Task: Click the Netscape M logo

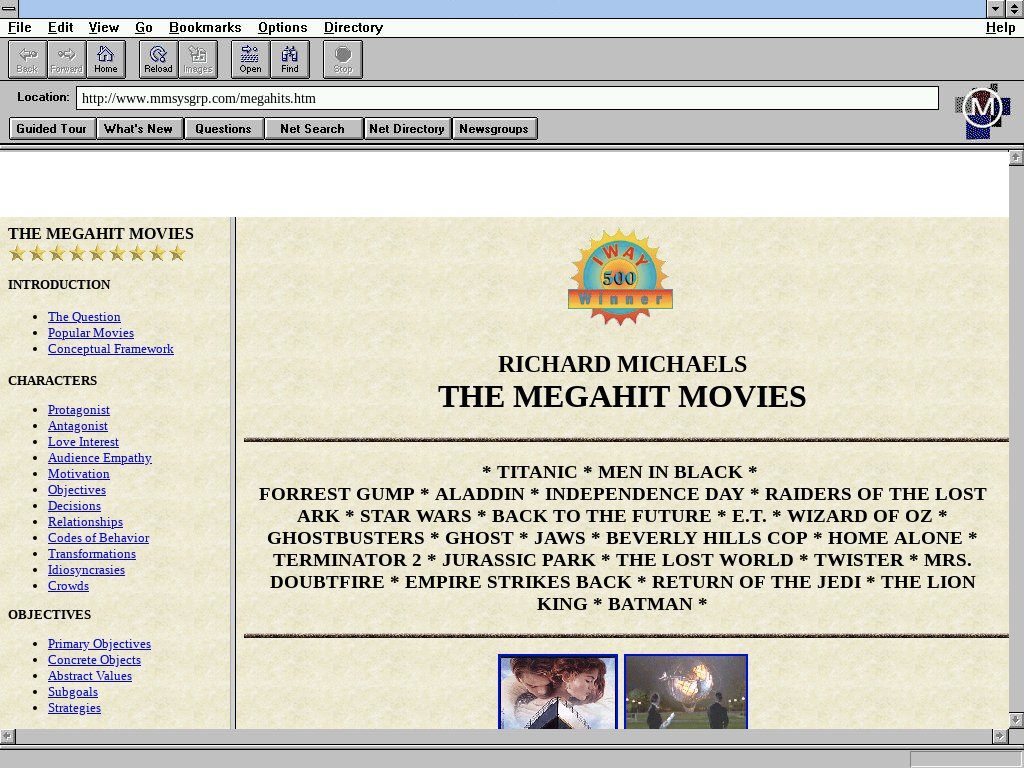Action: [982, 110]
